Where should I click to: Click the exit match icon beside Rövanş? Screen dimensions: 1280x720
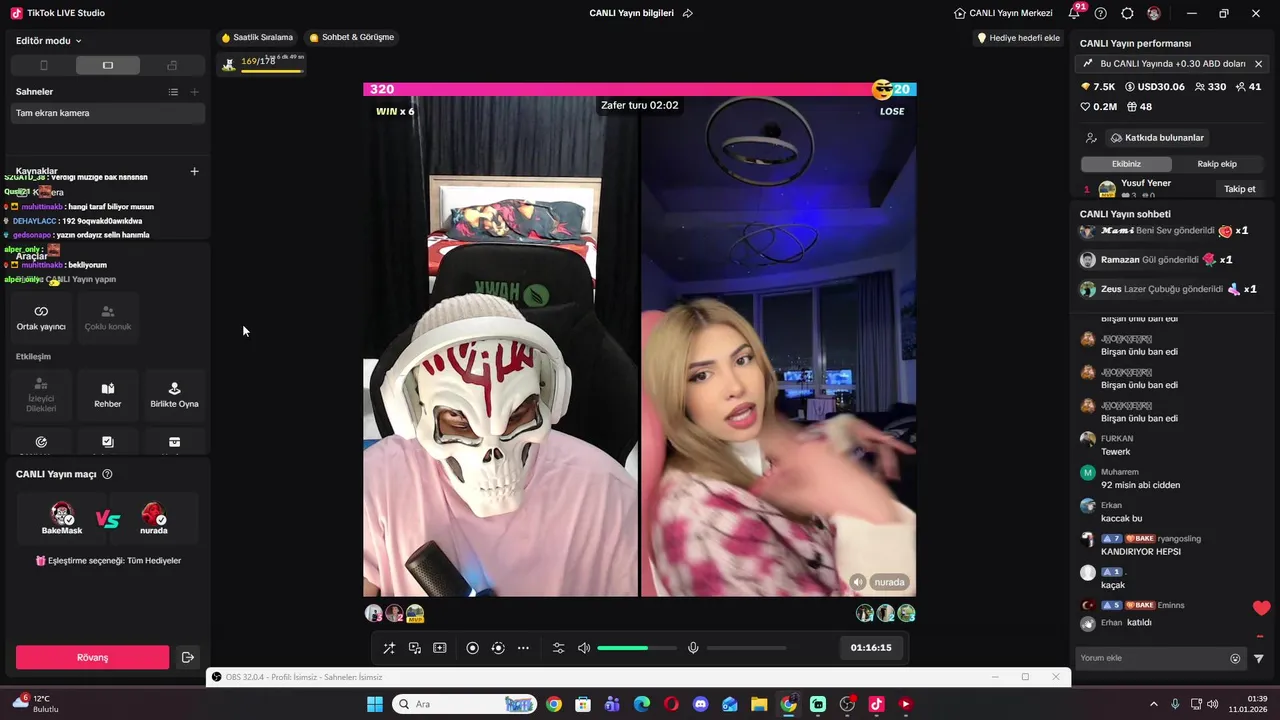tap(187, 657)
